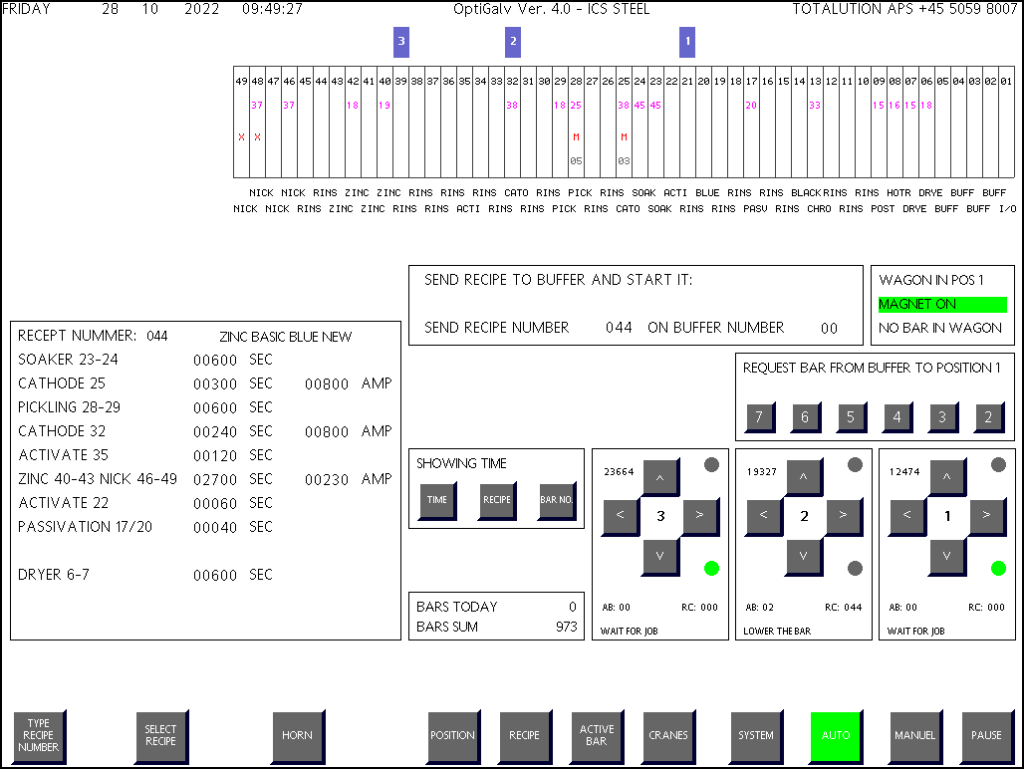
Task: Open Type Recipe Number entry
Action: pos(39,736)
